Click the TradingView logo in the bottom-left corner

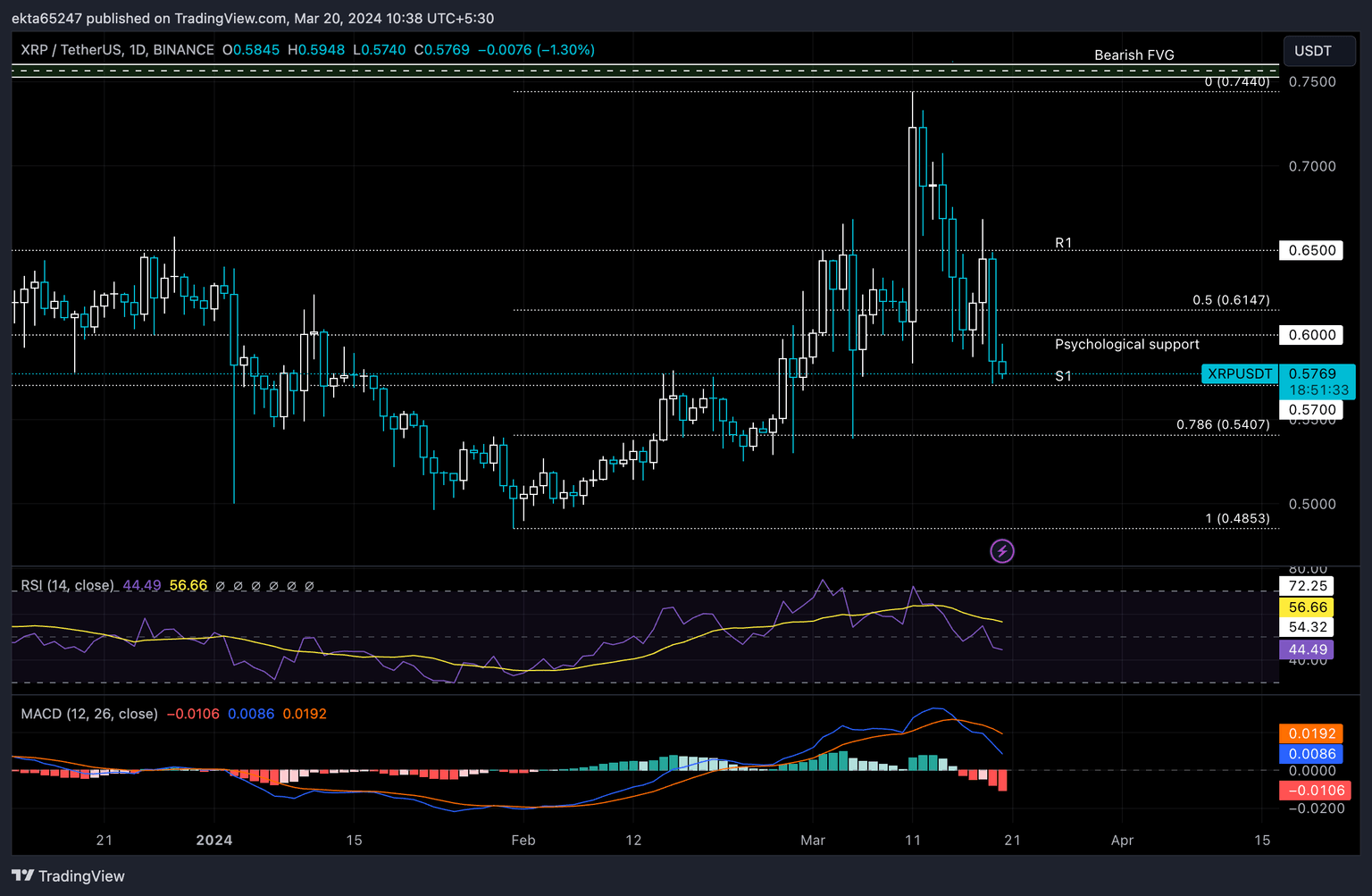click(67, 875)
